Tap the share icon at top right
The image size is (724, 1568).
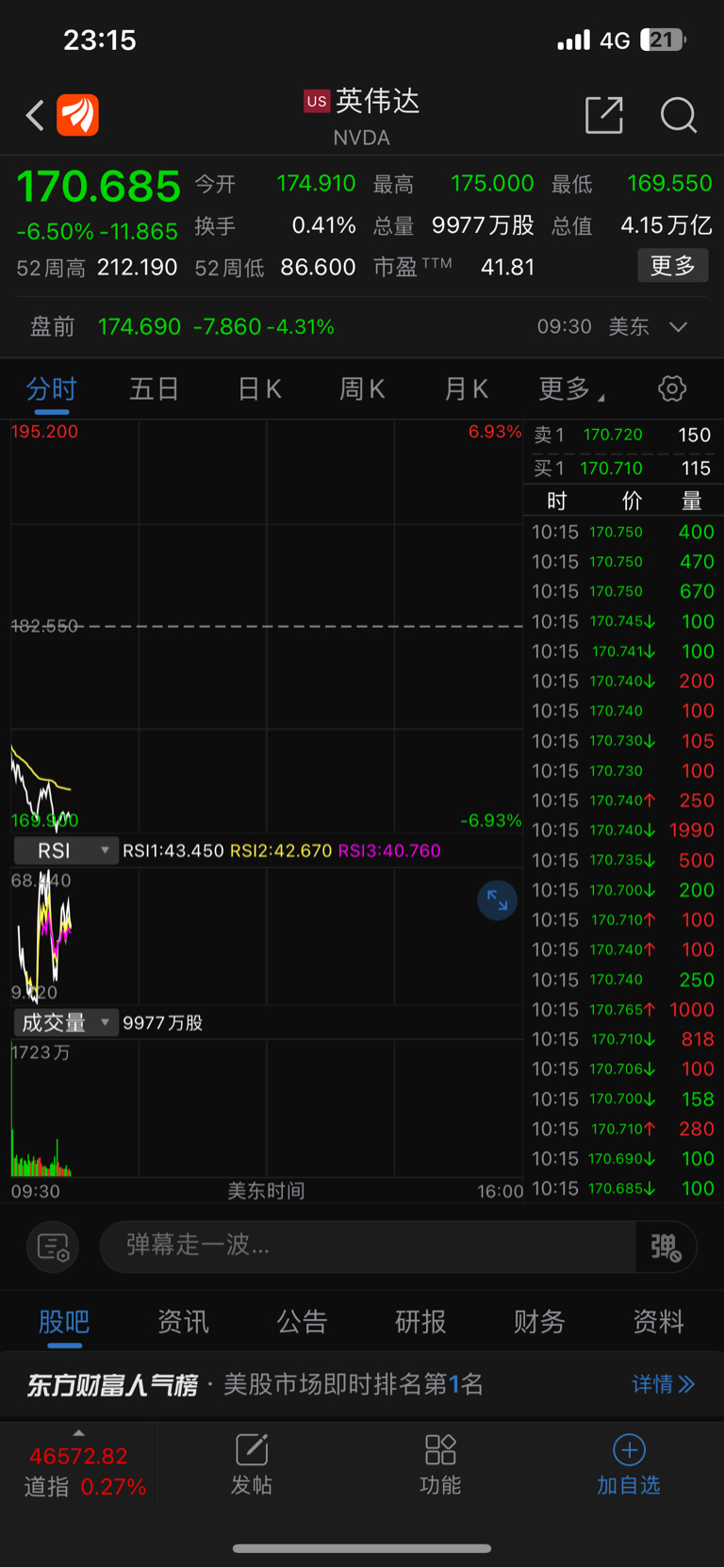click(x=604, y=115)
